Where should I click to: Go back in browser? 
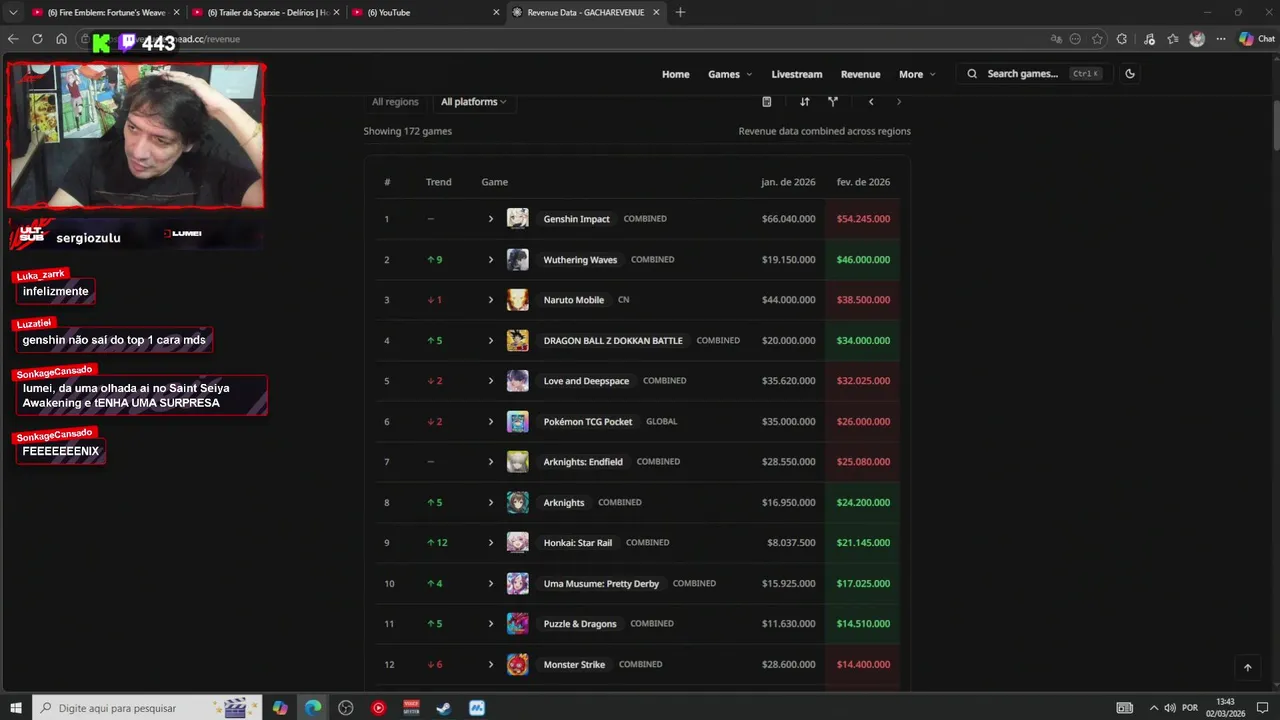coord(13,39)
